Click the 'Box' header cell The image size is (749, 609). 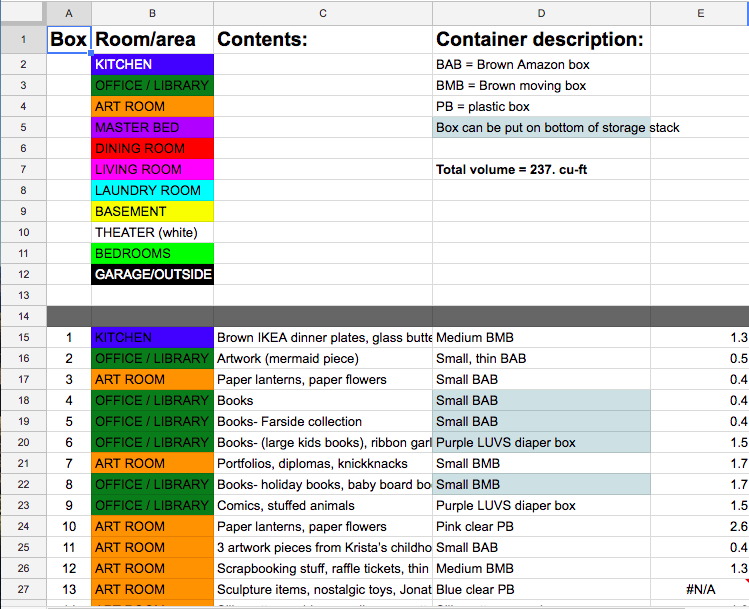pos(69,39)
